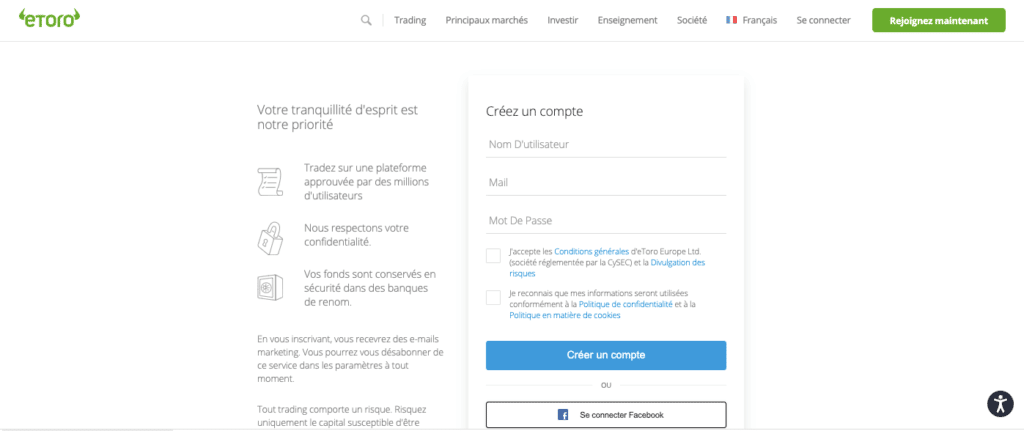Open the Français language selector

click(752, 20)
